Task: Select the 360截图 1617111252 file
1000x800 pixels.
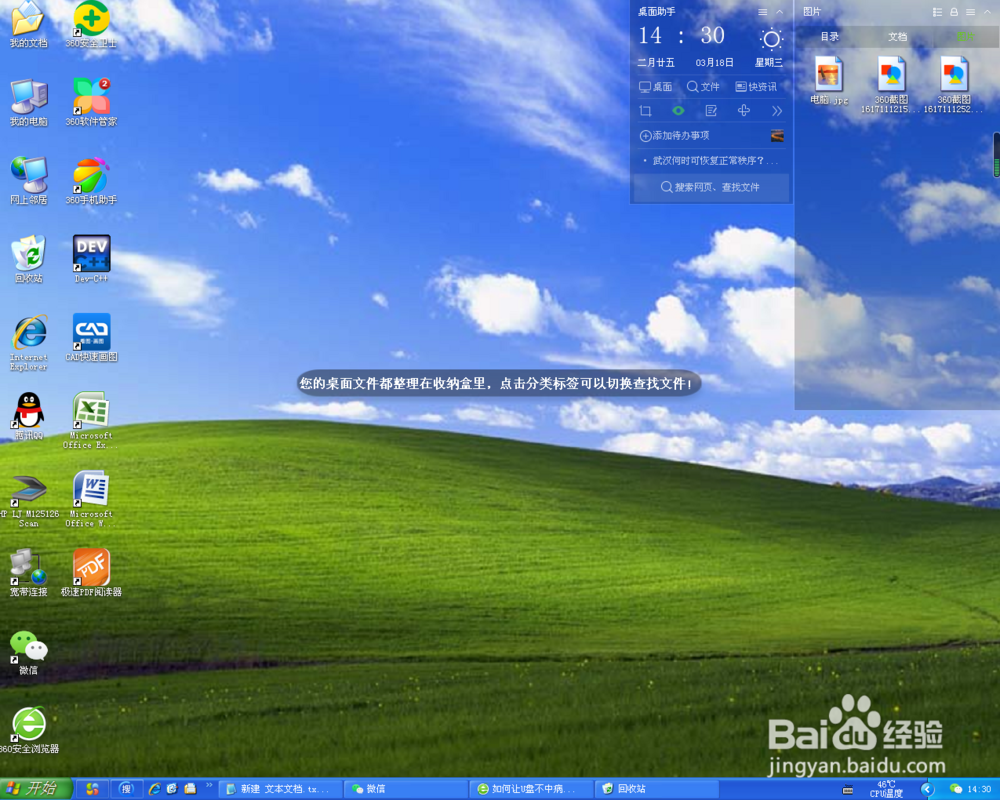Action: pyautogui.click(x=953, y=85)
